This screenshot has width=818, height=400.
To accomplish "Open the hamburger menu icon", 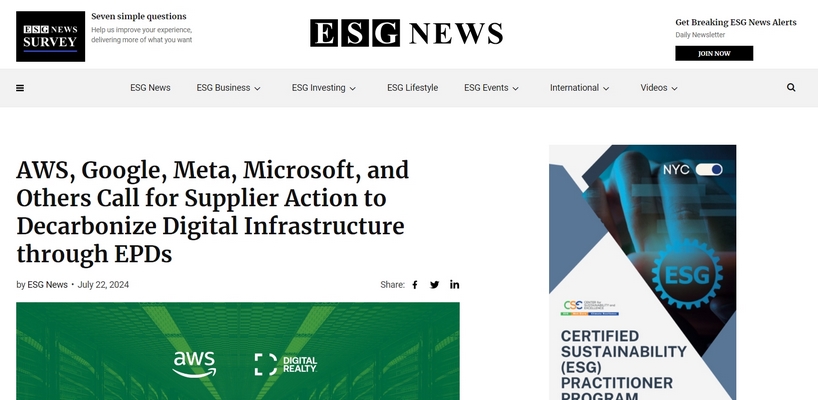I will coord(20,88).
